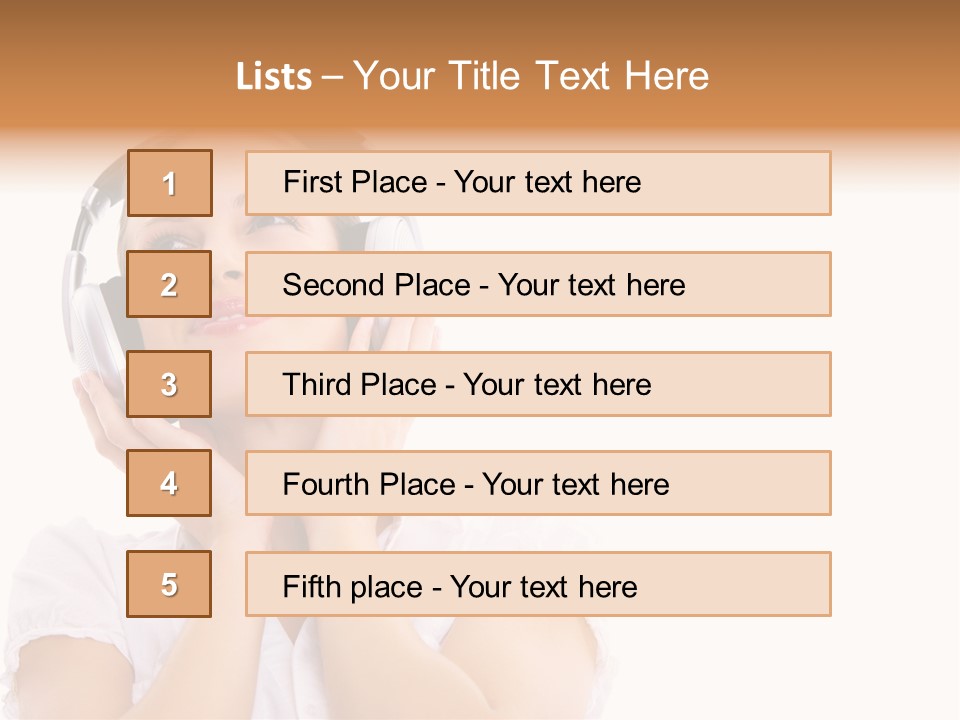Click the bold word 'Lists' in title
Screen dimensions: 960x720
point(273,76)
